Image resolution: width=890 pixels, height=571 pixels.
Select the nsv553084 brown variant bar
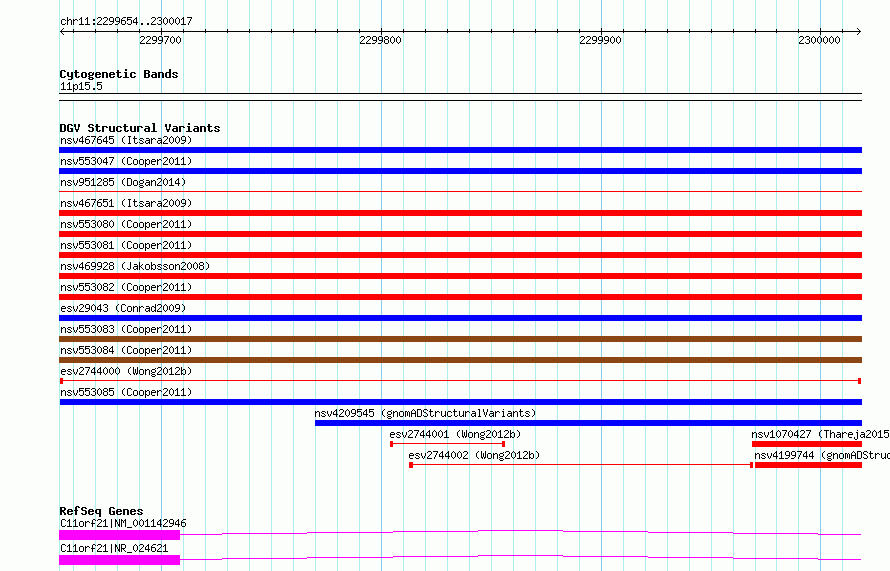click(460, 360)
